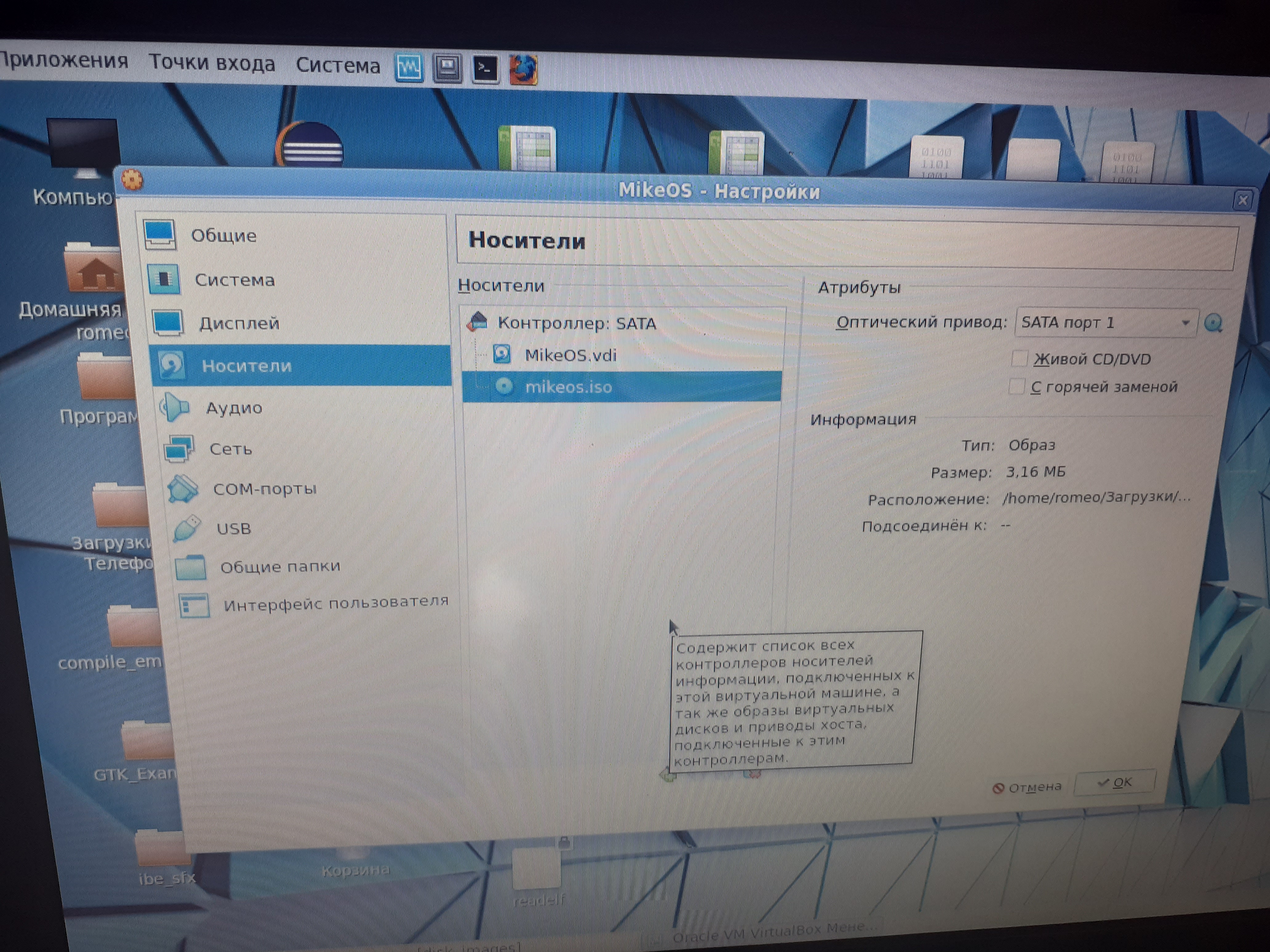Open the Оптический привод SATA порт 1 dropdown
The height and width of the screenshot is (952, 1270).
click(x=1106, y=323)
